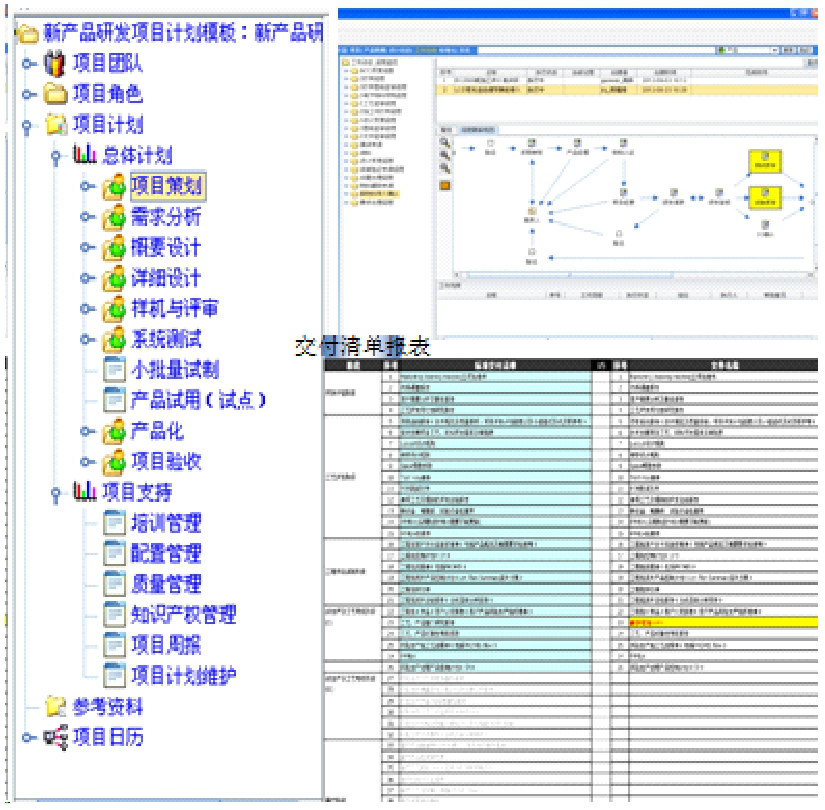Screen dimensions: 825x810
Task: Select the 详细设计 tree item
Action: point(166,278)
